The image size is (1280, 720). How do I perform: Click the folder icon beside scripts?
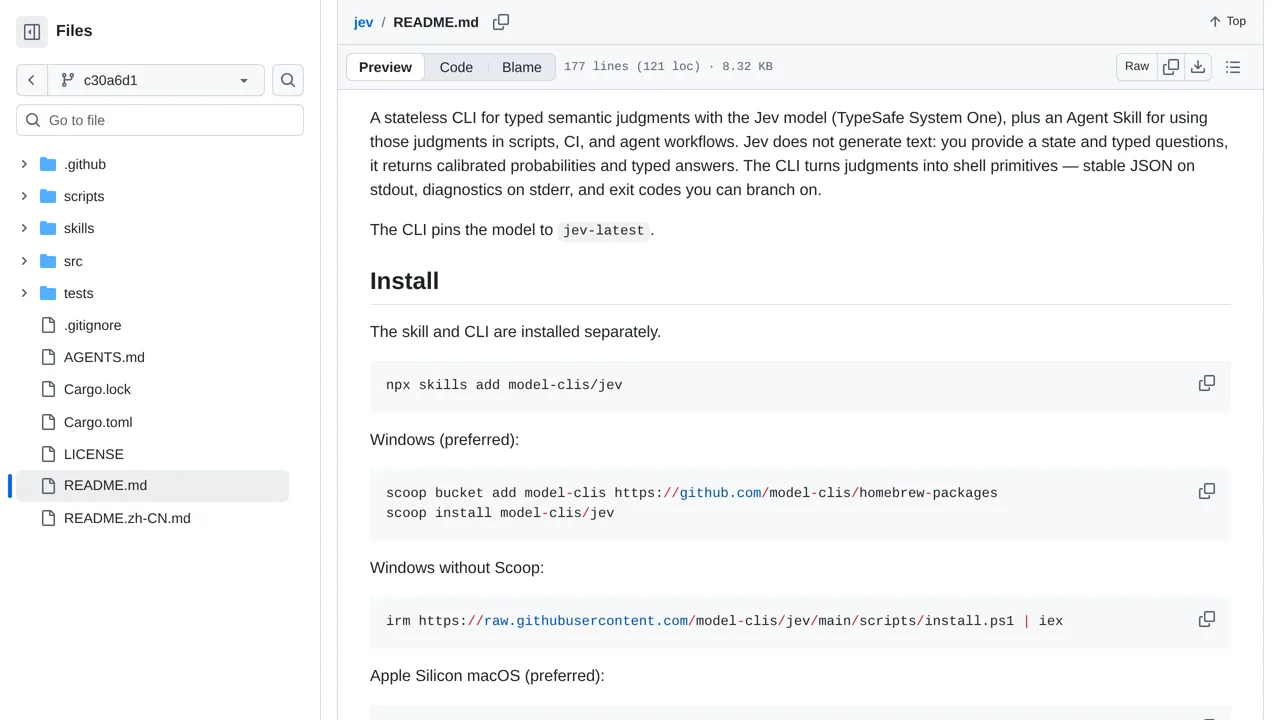coord(48,196)
